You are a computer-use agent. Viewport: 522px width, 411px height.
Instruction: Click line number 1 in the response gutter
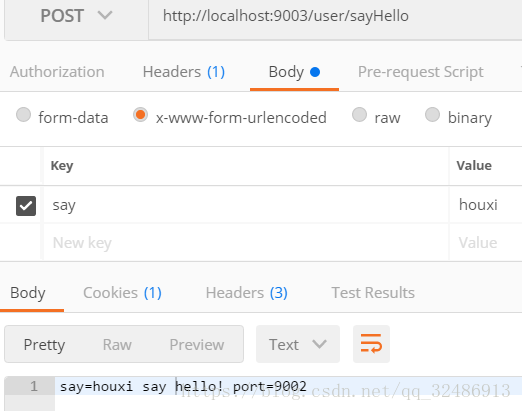click(x=34, y=386)
